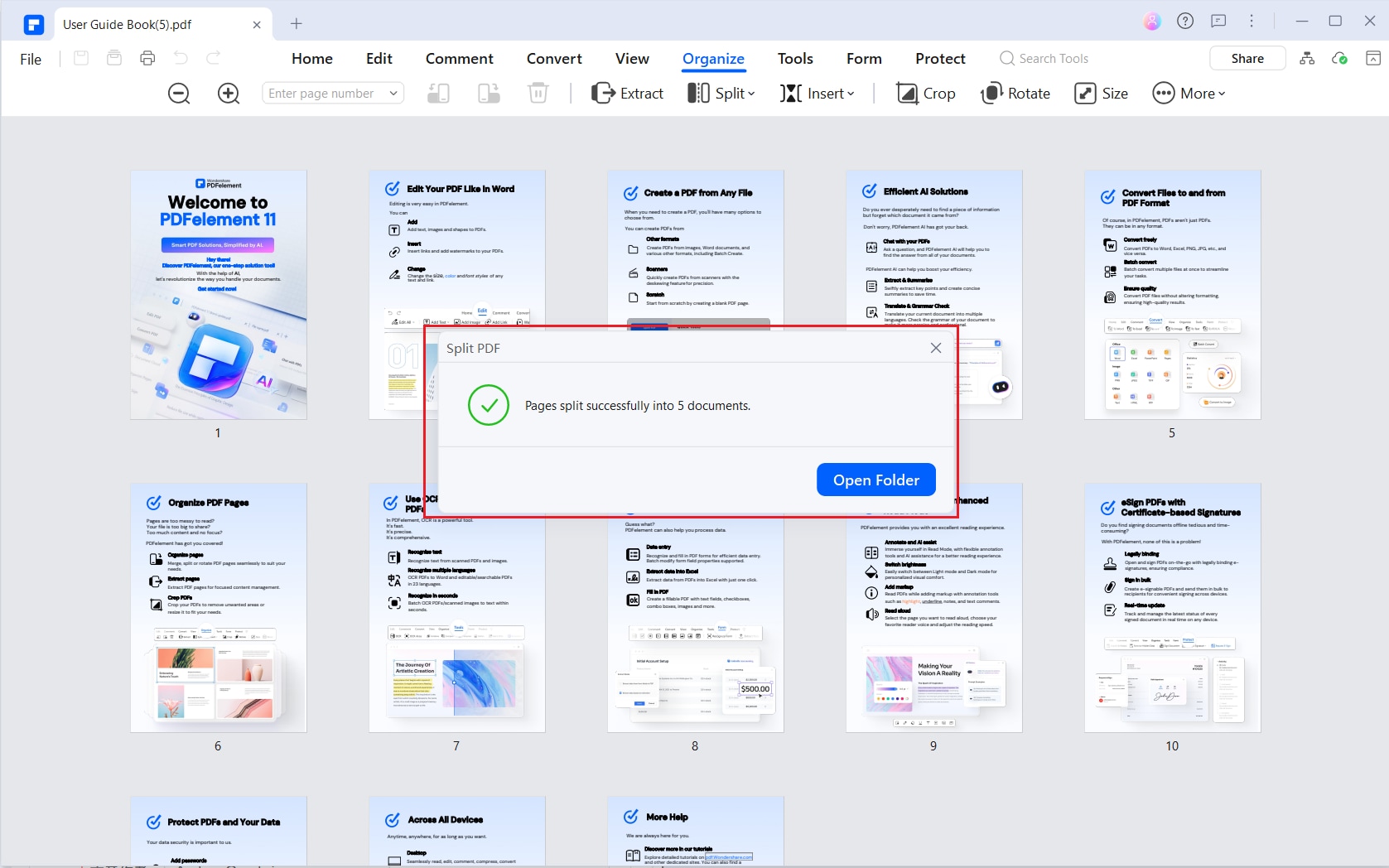Viewport: 1389px width, 868px height.
Task: Expand the More options dropdown
Action: 1189,94
